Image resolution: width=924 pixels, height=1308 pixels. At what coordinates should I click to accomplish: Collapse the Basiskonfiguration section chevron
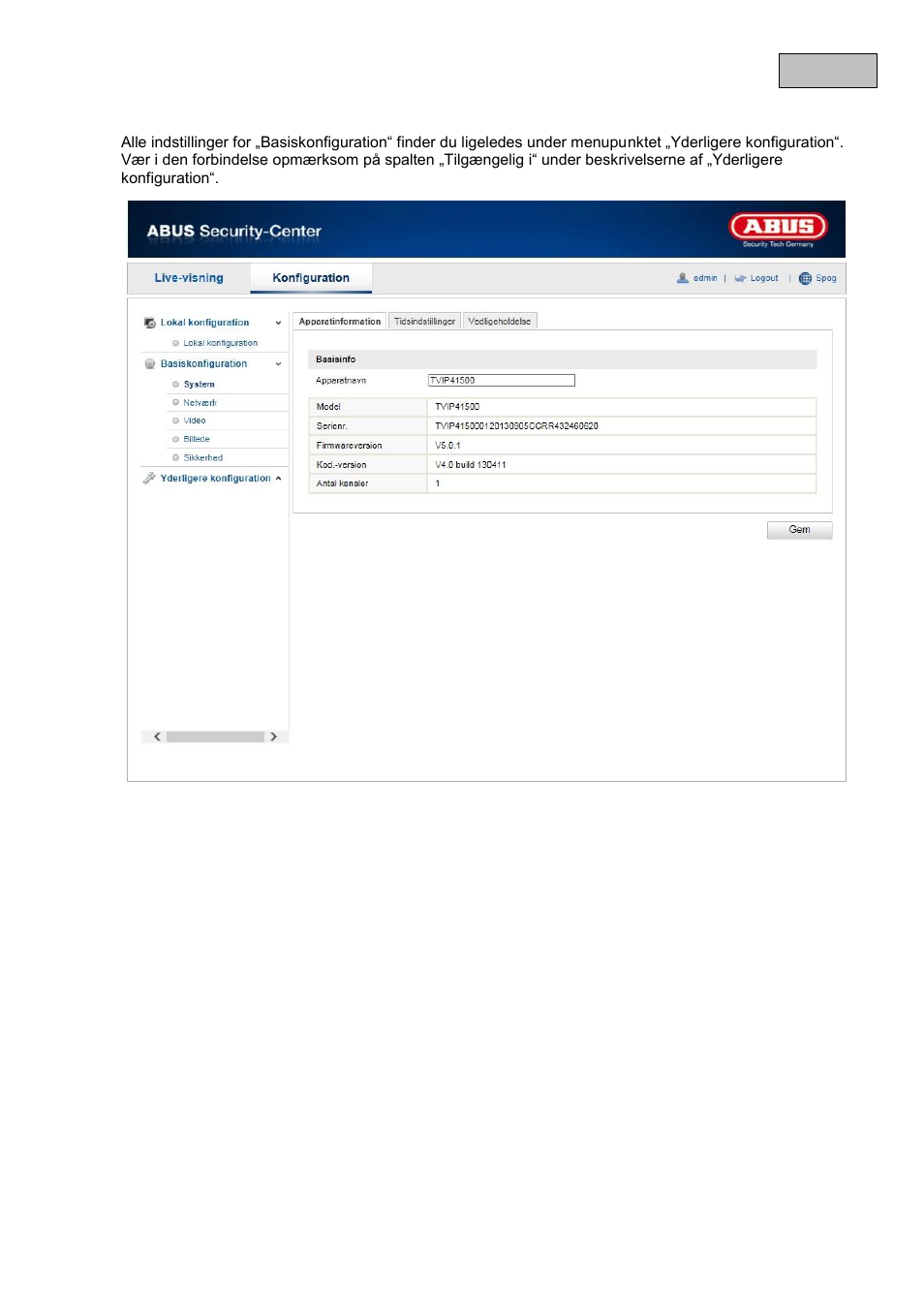click(x=278, y=364)
